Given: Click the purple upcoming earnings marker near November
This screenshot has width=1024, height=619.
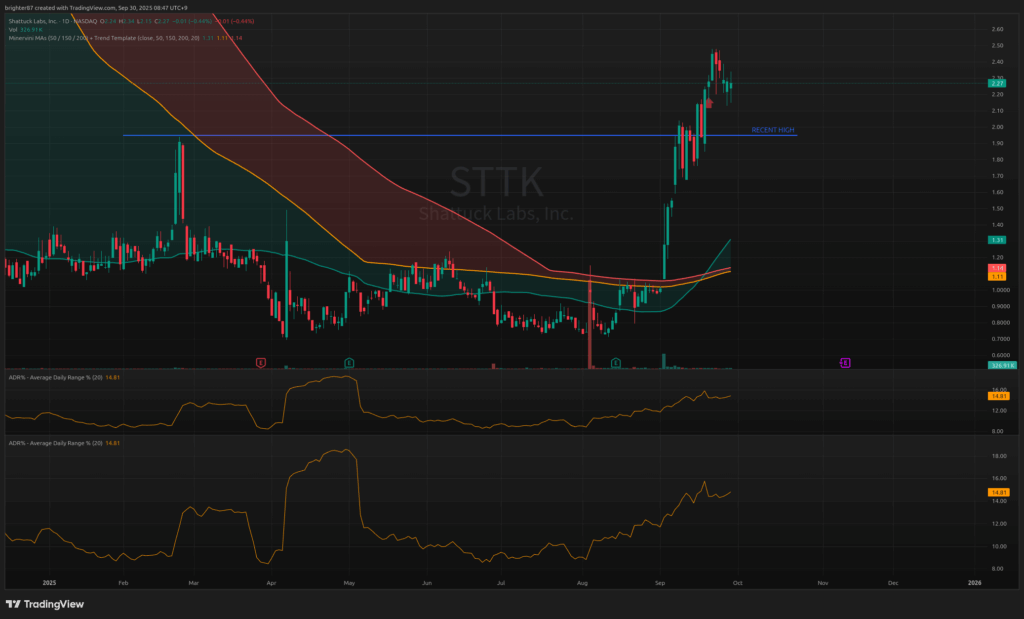Looking at the screenshot, I should coord(845,362).
